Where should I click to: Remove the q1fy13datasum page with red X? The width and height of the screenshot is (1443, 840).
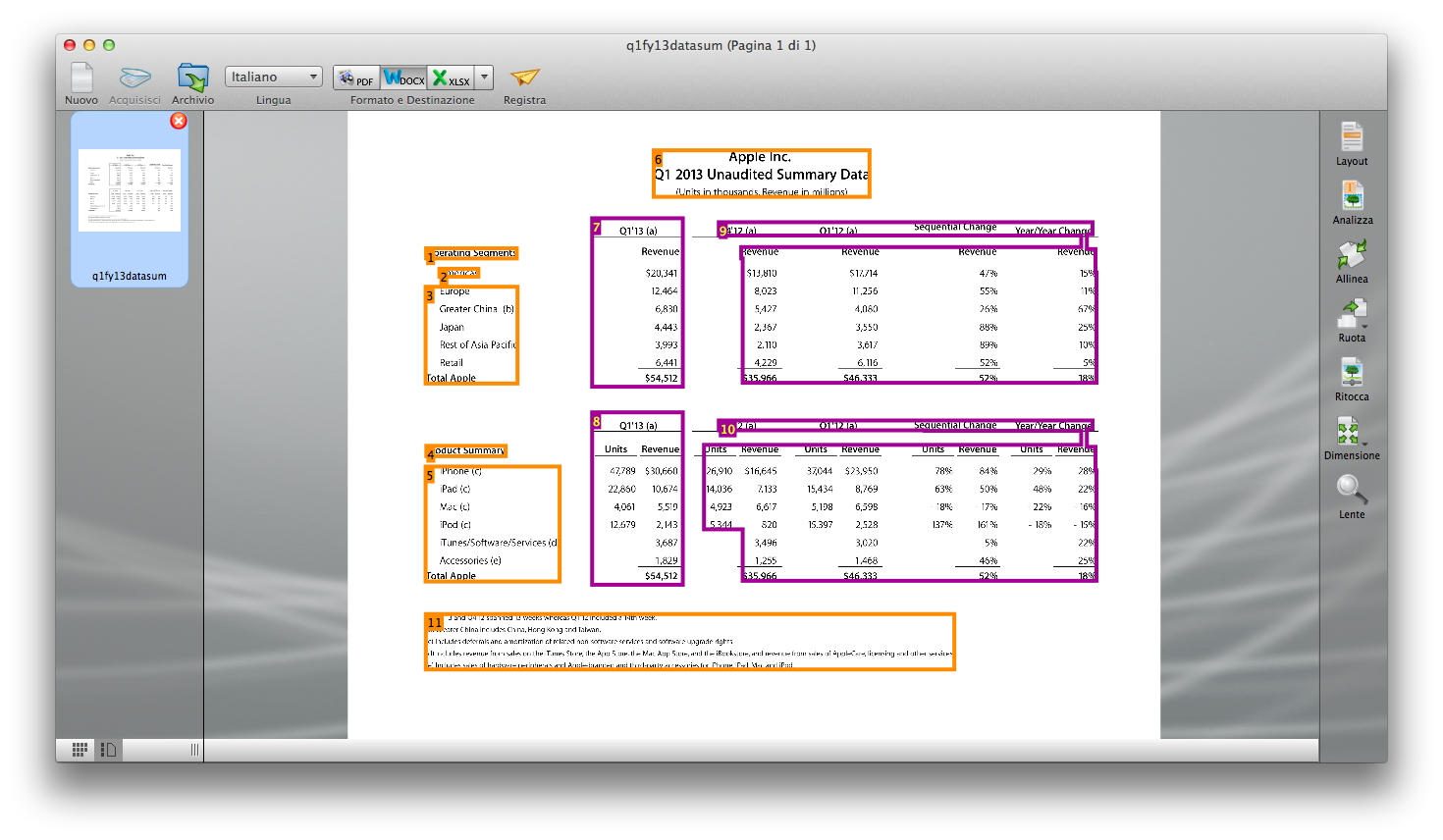point(179,121)
